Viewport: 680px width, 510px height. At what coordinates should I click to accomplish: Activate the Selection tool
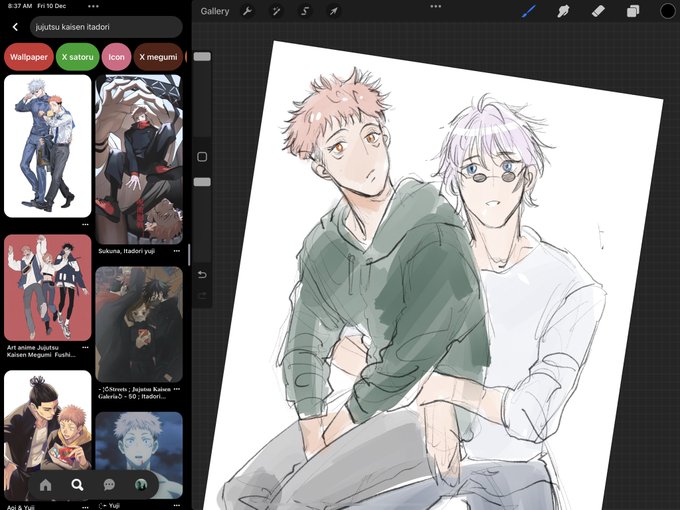click(x=305, y=11)
